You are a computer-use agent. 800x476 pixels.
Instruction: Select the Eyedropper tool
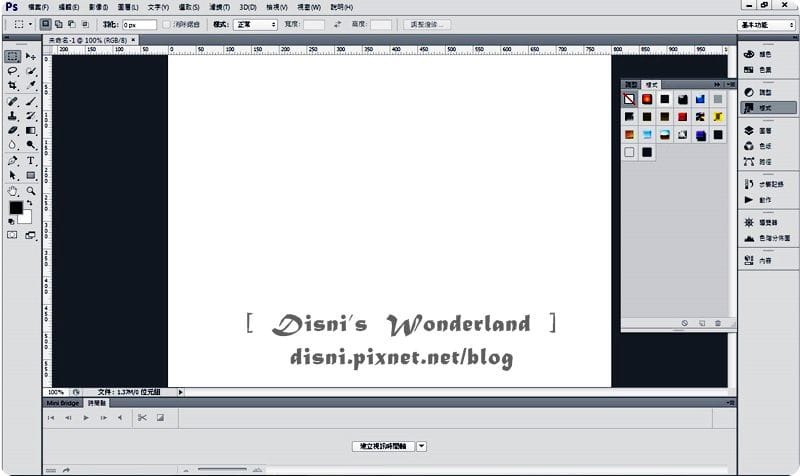pos(31,86)
